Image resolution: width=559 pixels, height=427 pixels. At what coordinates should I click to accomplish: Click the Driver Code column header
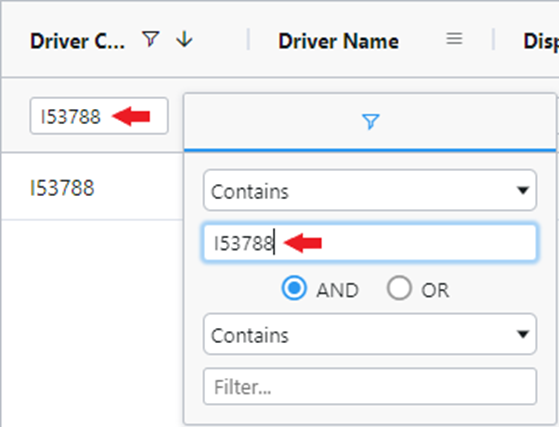pos(77,41)
